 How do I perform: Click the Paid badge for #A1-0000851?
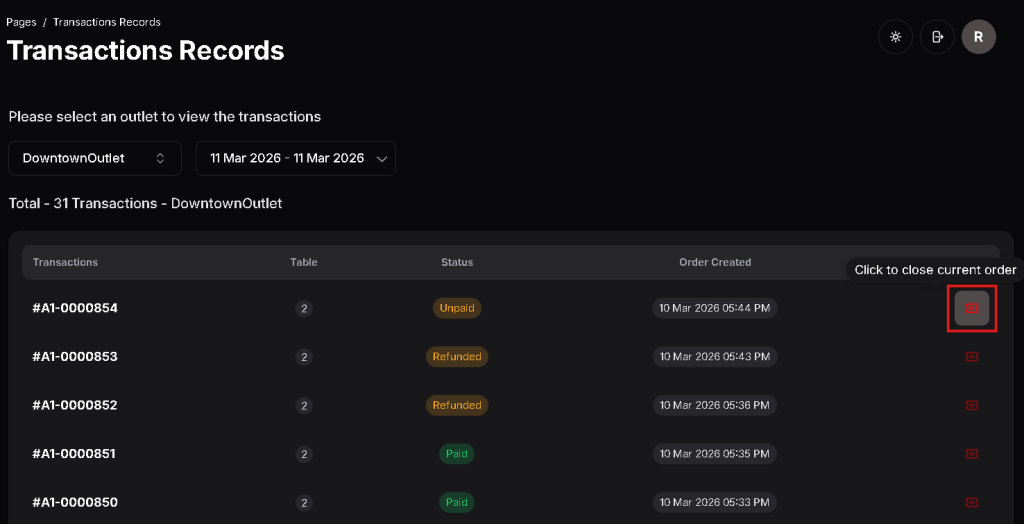tap(457, 454)
